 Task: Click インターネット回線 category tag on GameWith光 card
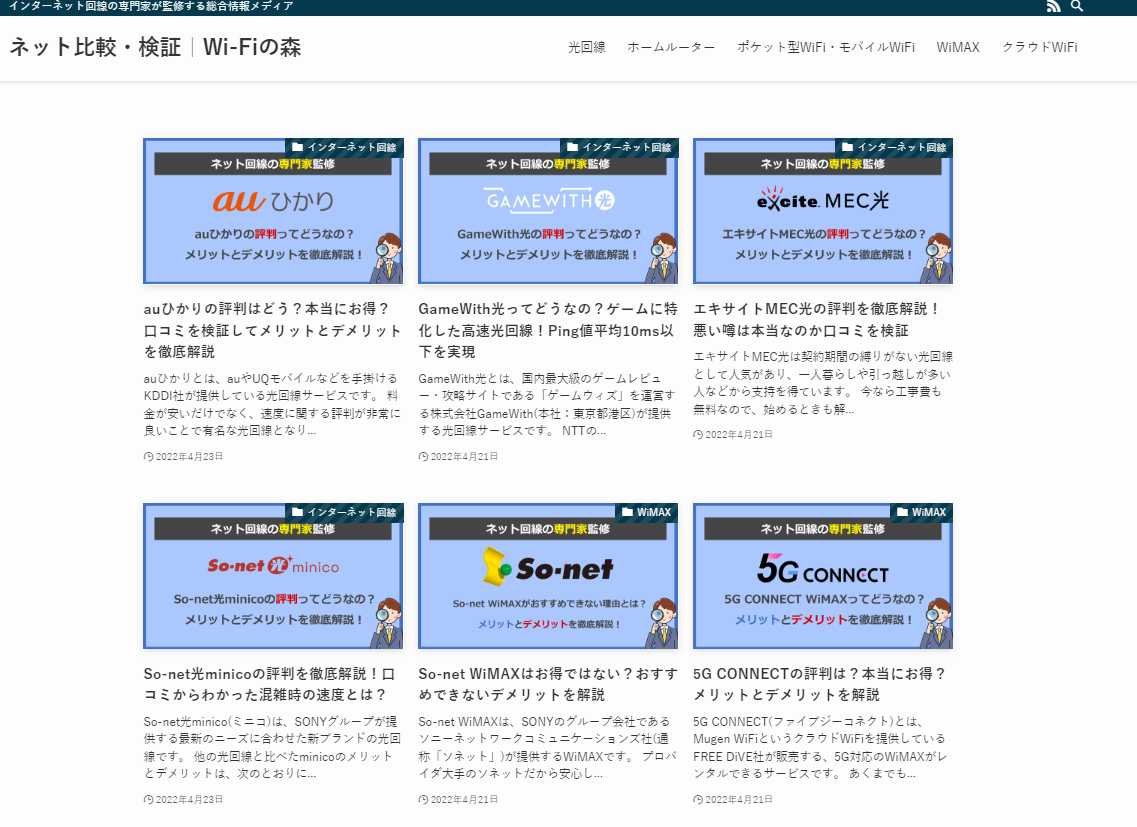[619, 147]
